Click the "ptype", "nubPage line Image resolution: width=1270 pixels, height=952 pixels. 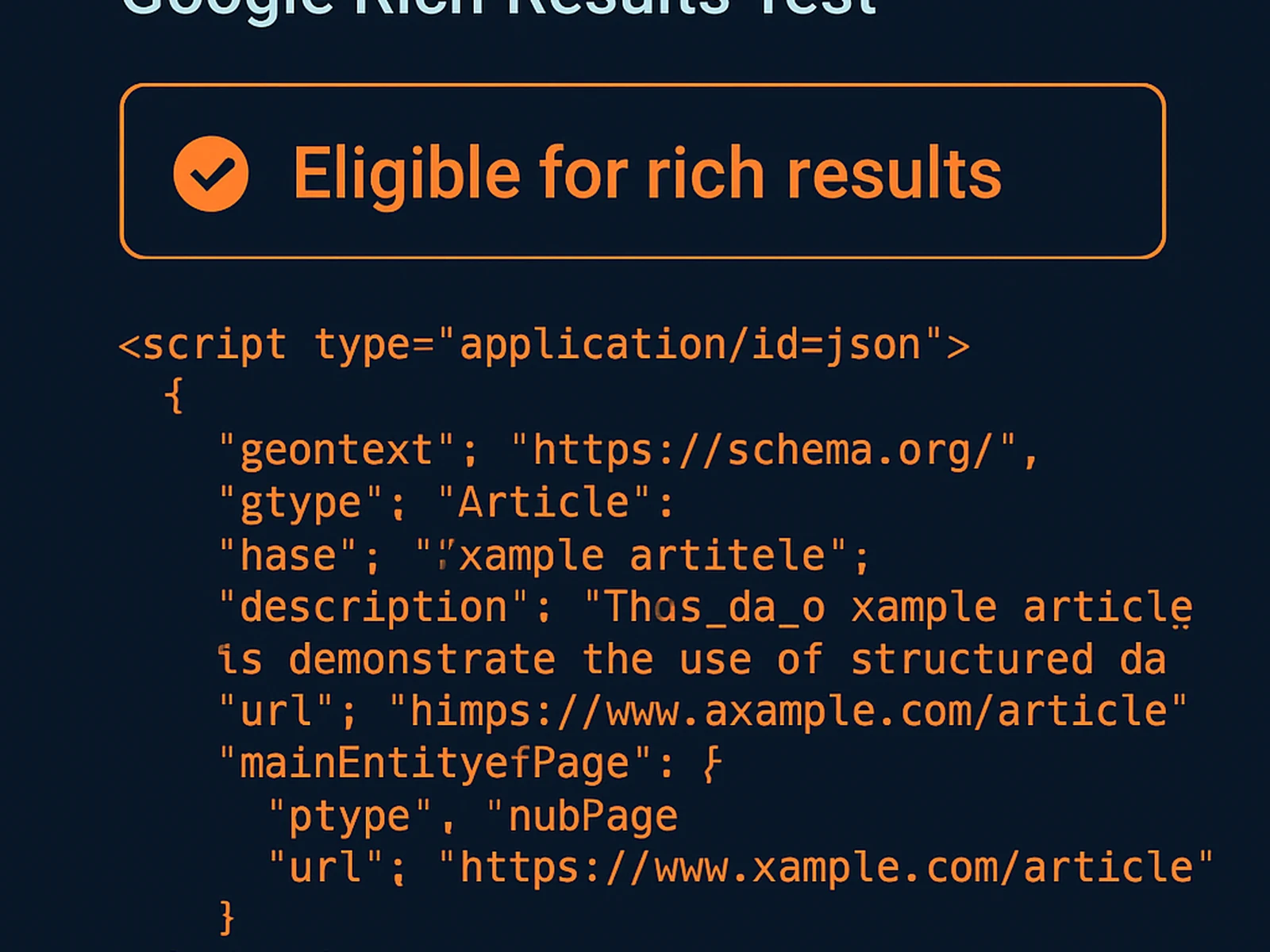pyautogui.click(x=473, y=816)
